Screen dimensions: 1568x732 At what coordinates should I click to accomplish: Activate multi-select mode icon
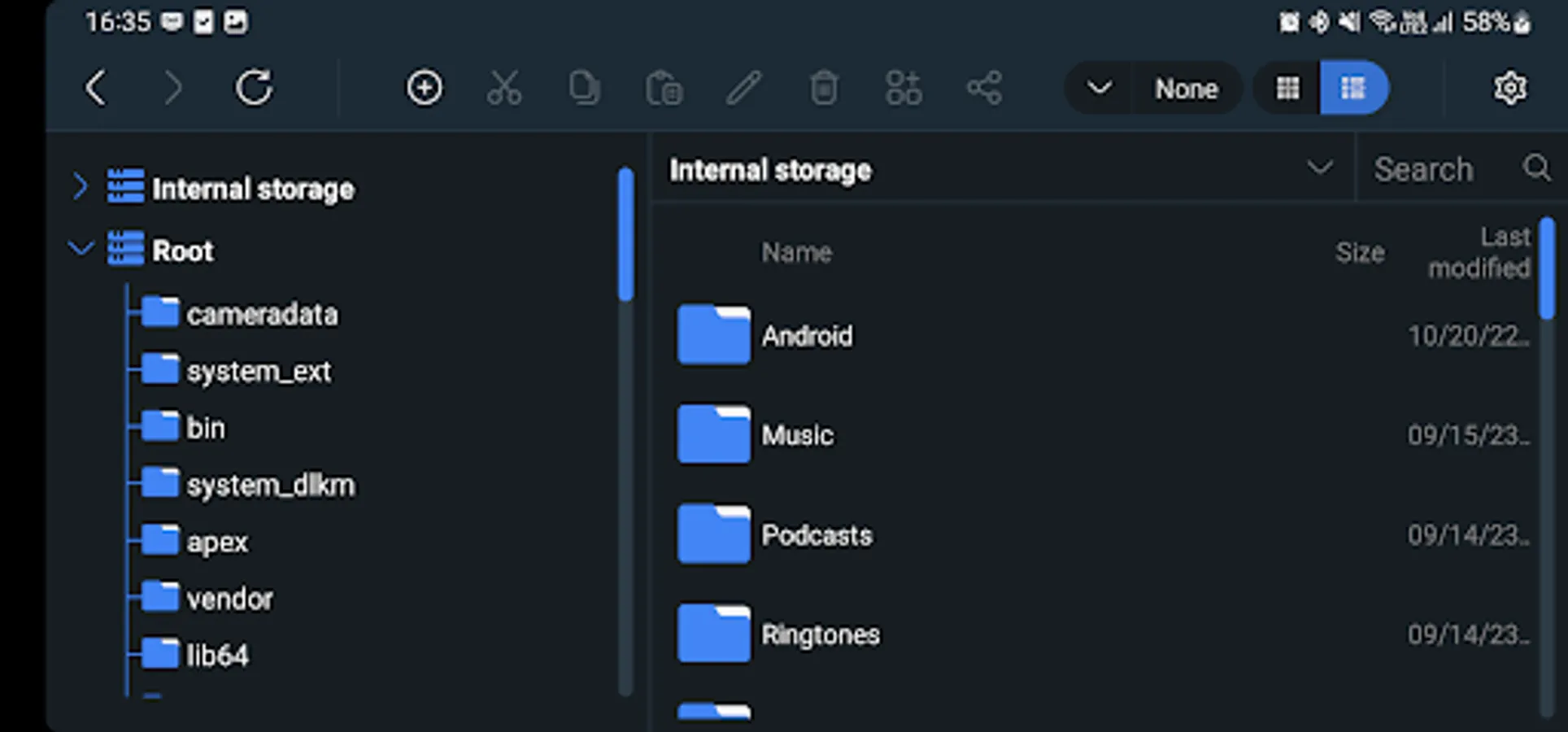904,88
